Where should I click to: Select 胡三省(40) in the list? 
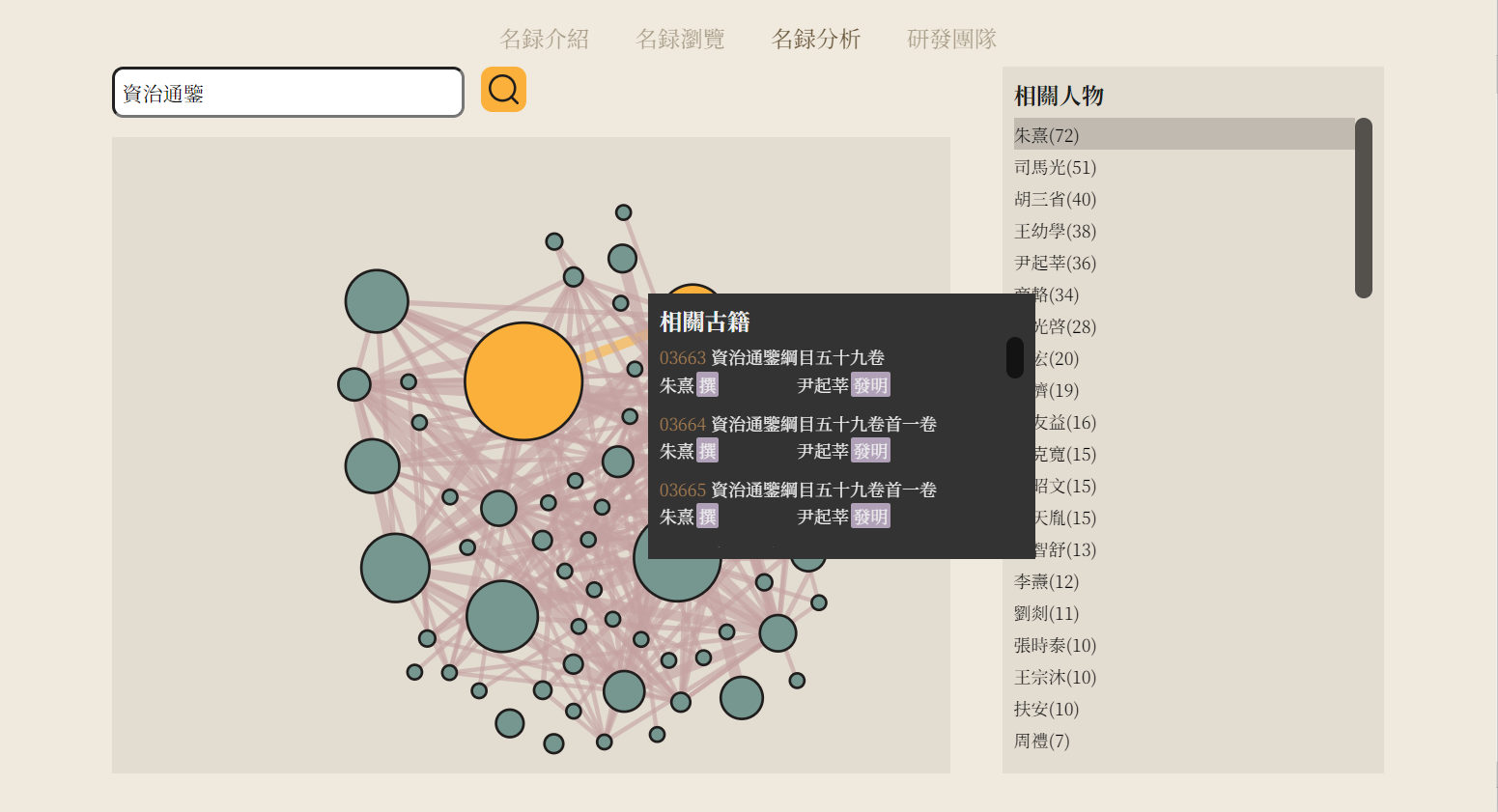click(1184, 199)
